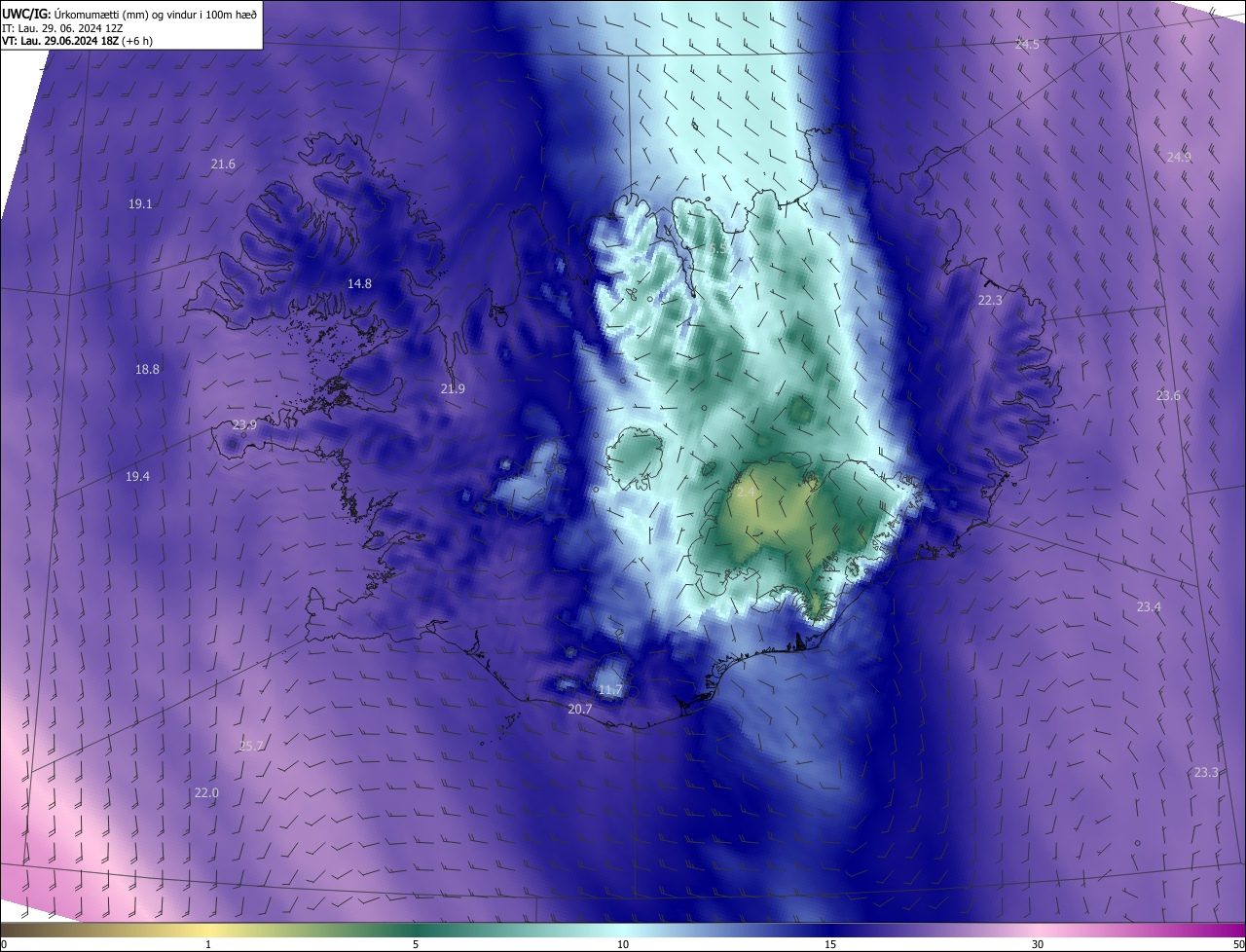Click the map value 22.3

click(990, 300)
